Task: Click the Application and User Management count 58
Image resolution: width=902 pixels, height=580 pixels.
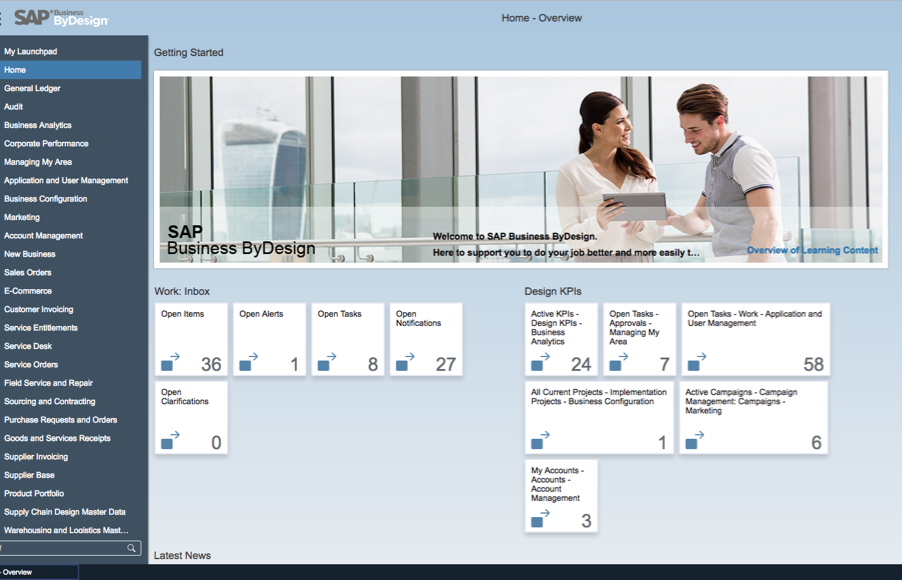Action: 813,364
